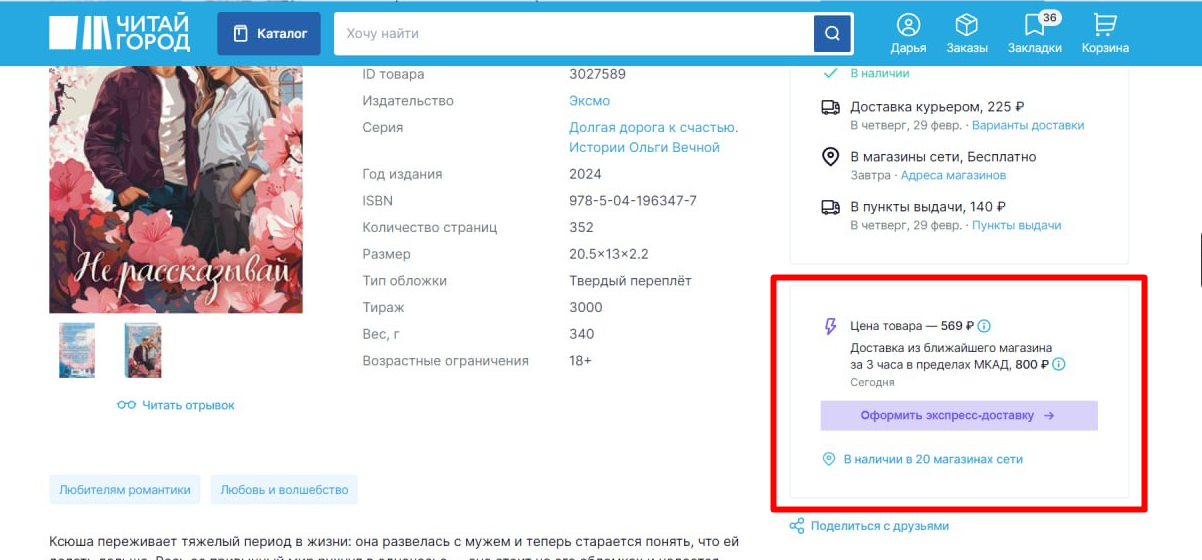Open the Каталог menu
Image resolution: width=1202 pixels, height=560 pixels.
(x=269, y=34)
